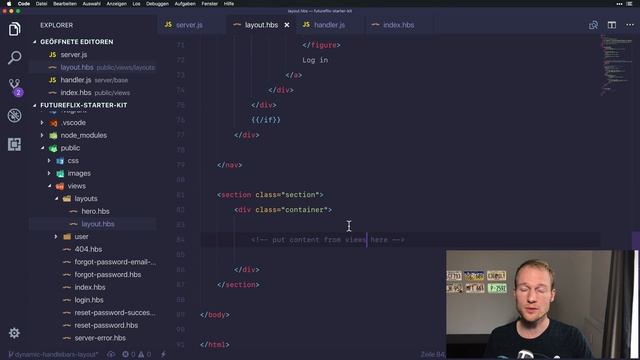The height and width of the screenshot is (360, 640).
Task: Open the Hilfe menu
Action: tap(229, 4)
